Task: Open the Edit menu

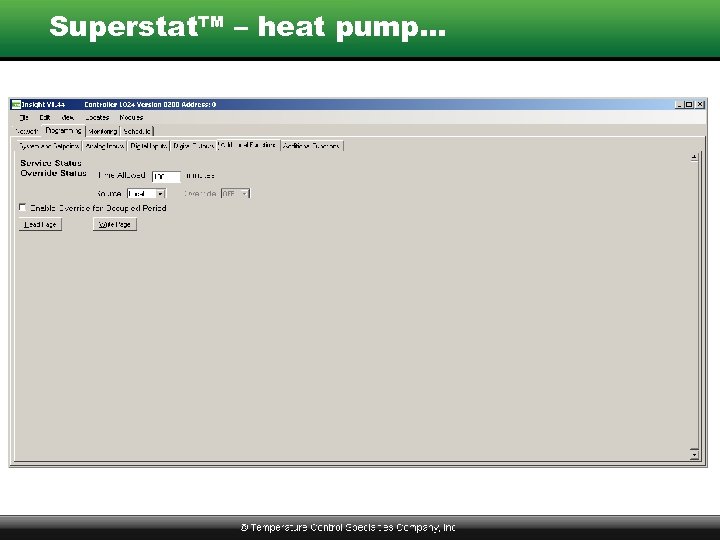Action: click(x=45, y=118)
